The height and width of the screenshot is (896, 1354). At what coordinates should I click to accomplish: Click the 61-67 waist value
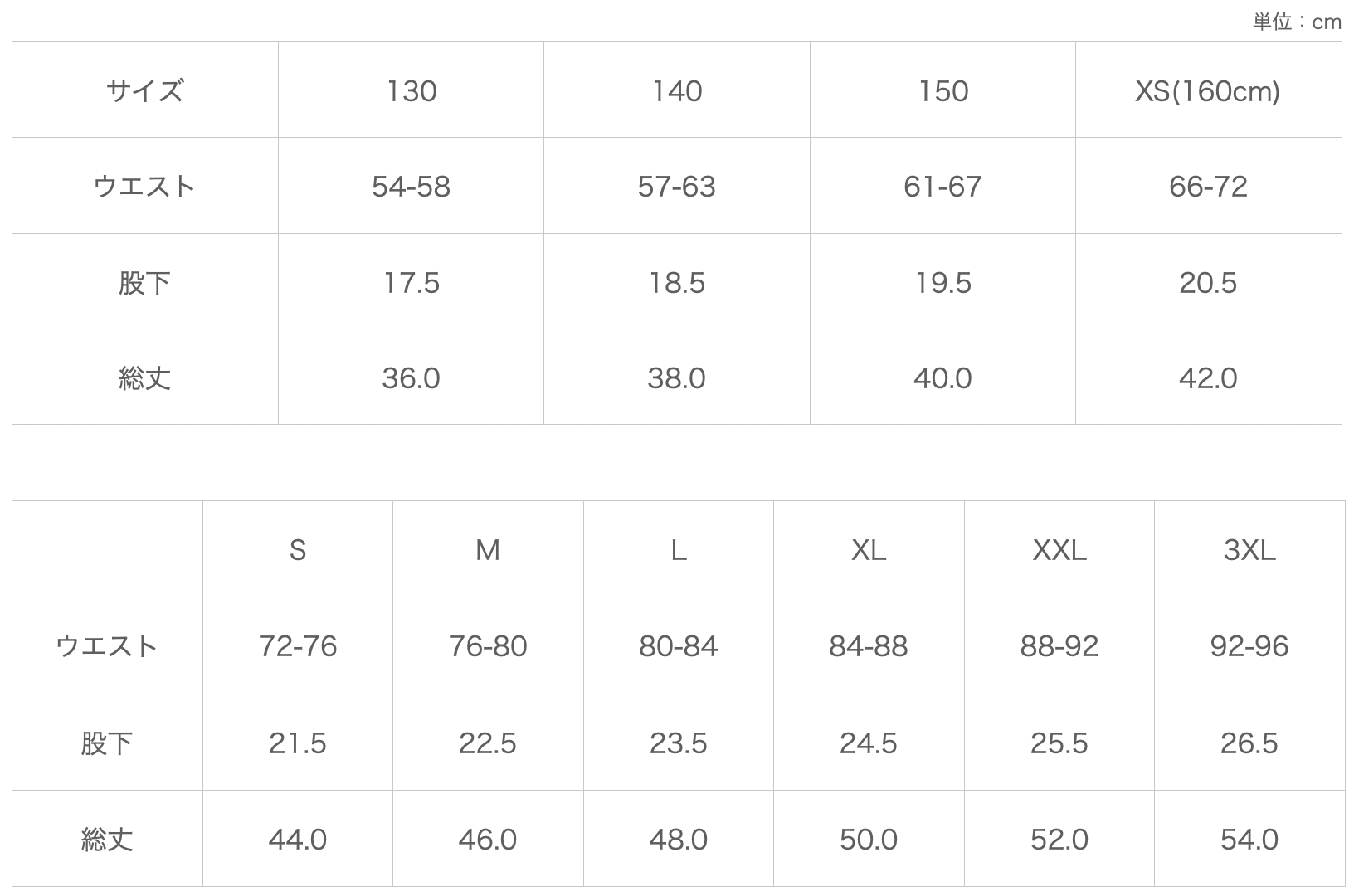coord(942,187)
